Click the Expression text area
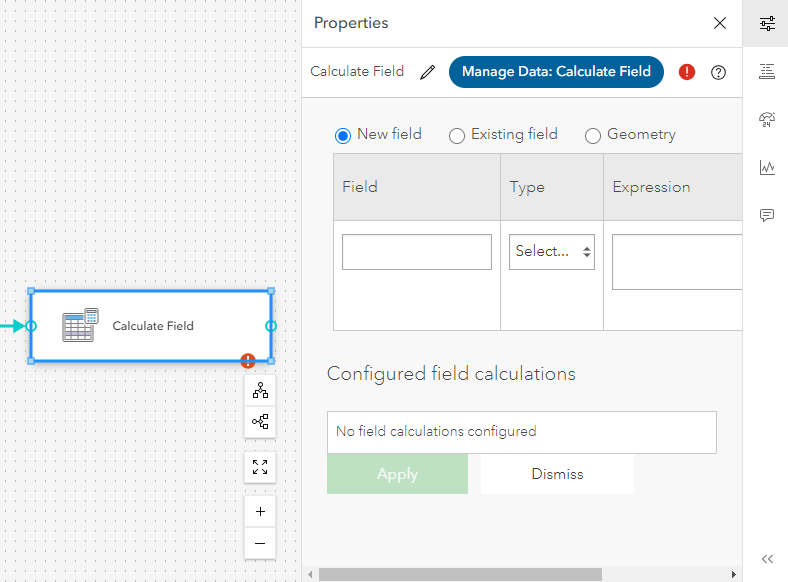 (x=677, y=262)
